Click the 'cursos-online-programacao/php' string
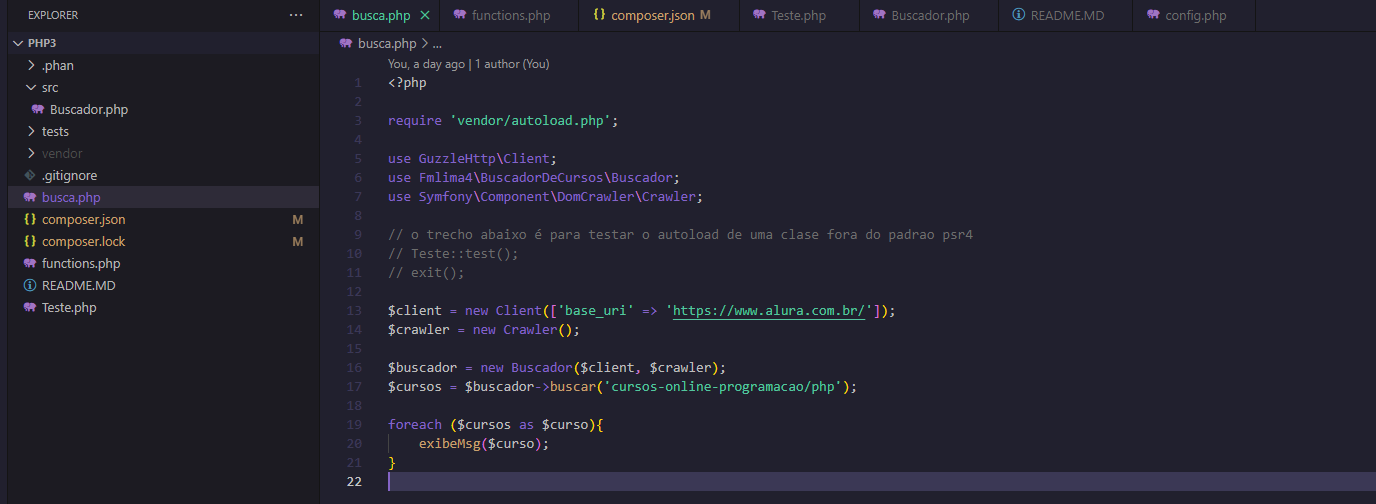The width and height of the screenshot is (1376, 504). click(723, 387)
